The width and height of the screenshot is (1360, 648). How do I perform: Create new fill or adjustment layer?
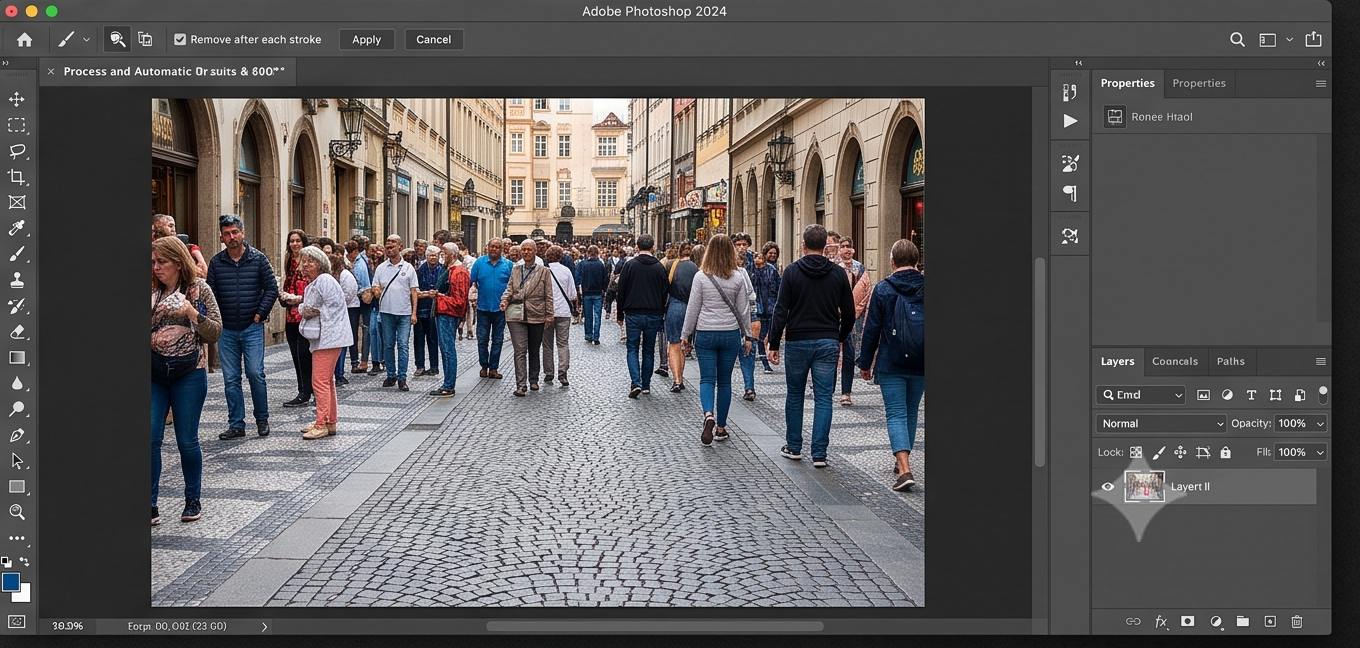1216,621
